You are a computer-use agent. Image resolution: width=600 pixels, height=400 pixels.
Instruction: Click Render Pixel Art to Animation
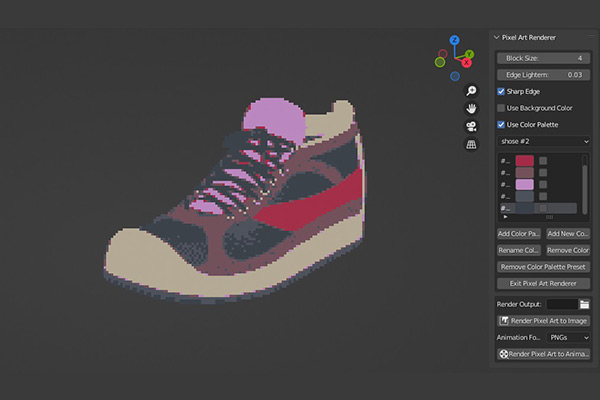pyautogui.click(x=543, y=354)
